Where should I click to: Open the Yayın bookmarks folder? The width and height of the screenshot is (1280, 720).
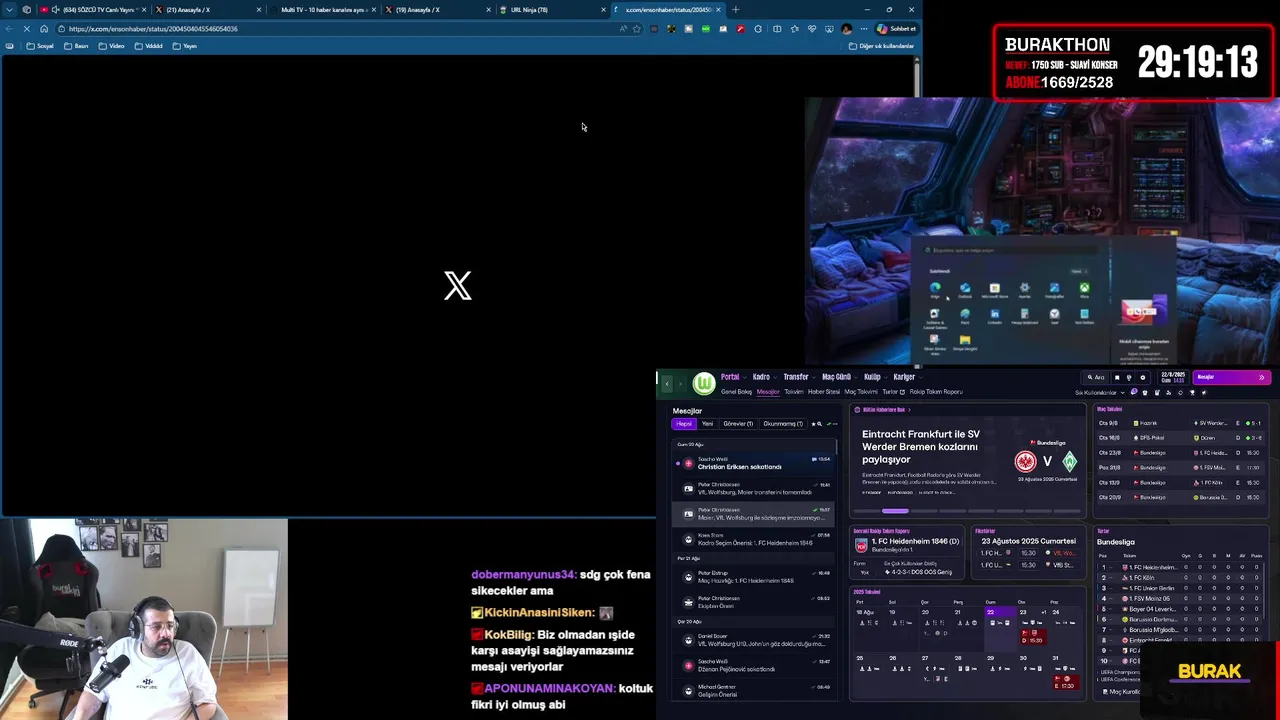tap(185, 46)
